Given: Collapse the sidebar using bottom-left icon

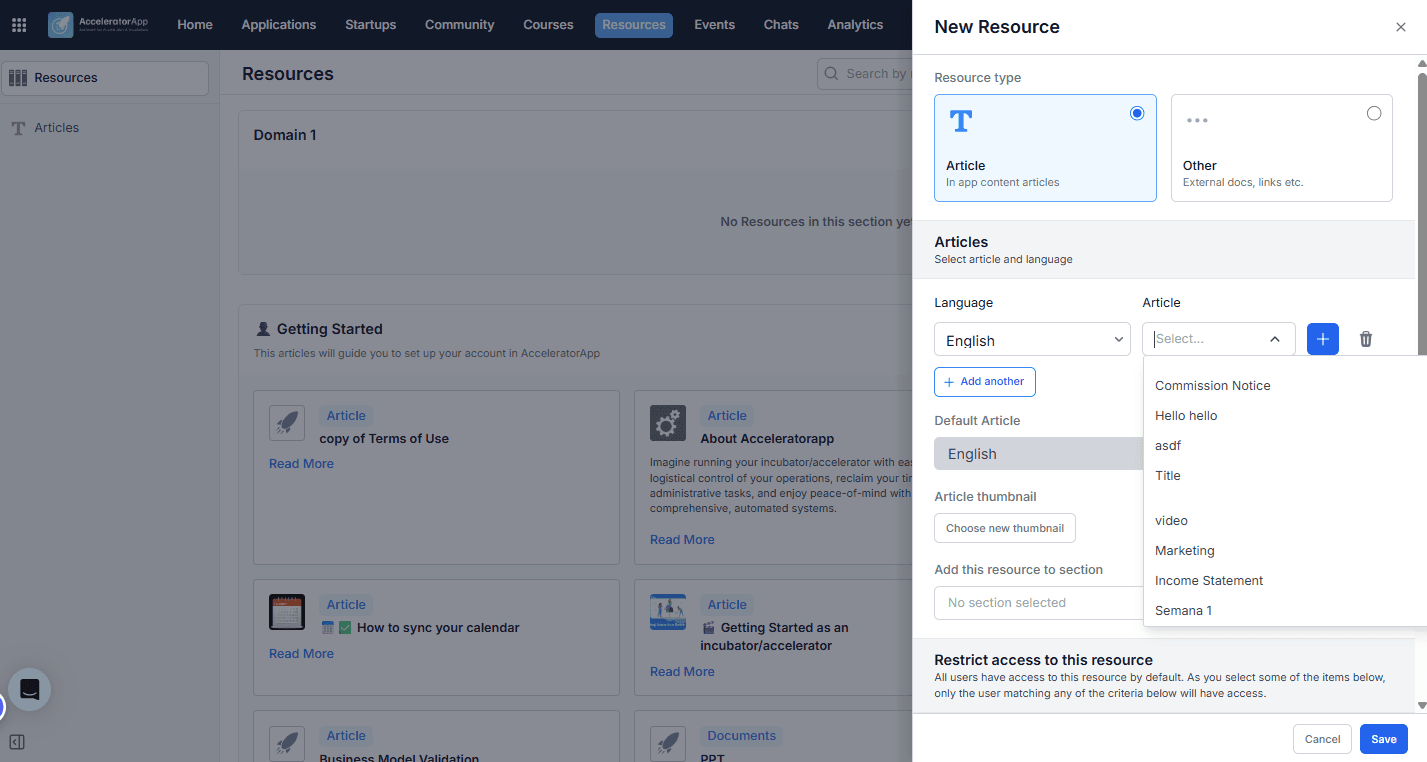Looking at the screenshot, I should [x=17, y=742].
